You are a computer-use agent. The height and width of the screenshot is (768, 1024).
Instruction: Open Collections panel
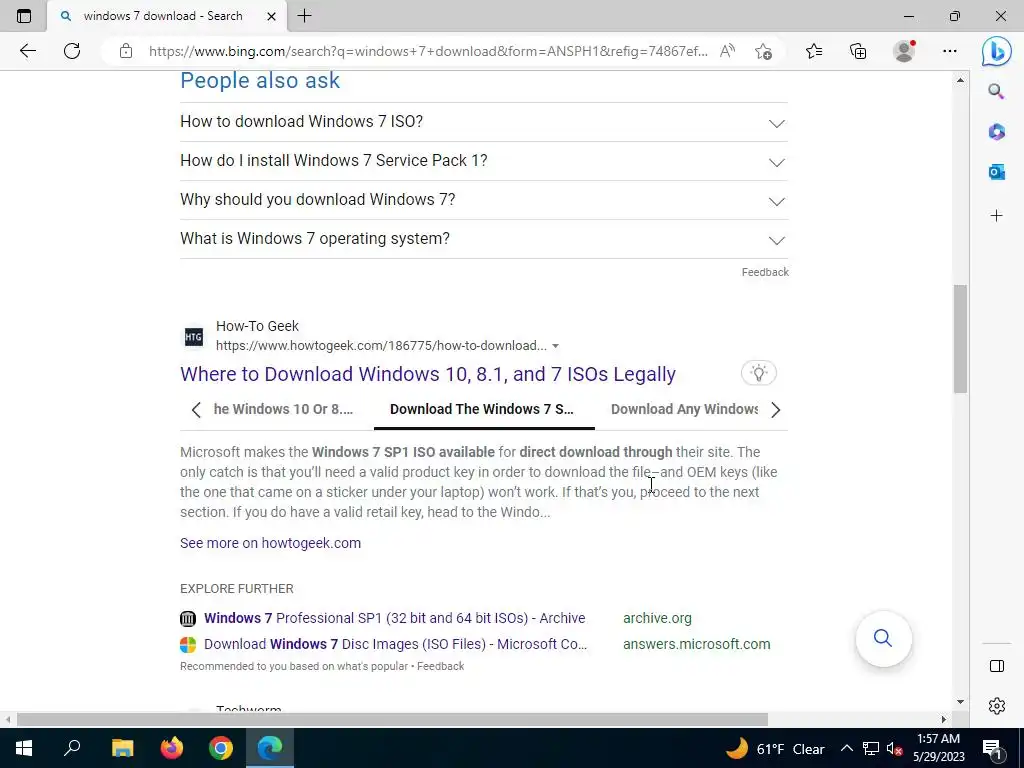coord(858,51)
